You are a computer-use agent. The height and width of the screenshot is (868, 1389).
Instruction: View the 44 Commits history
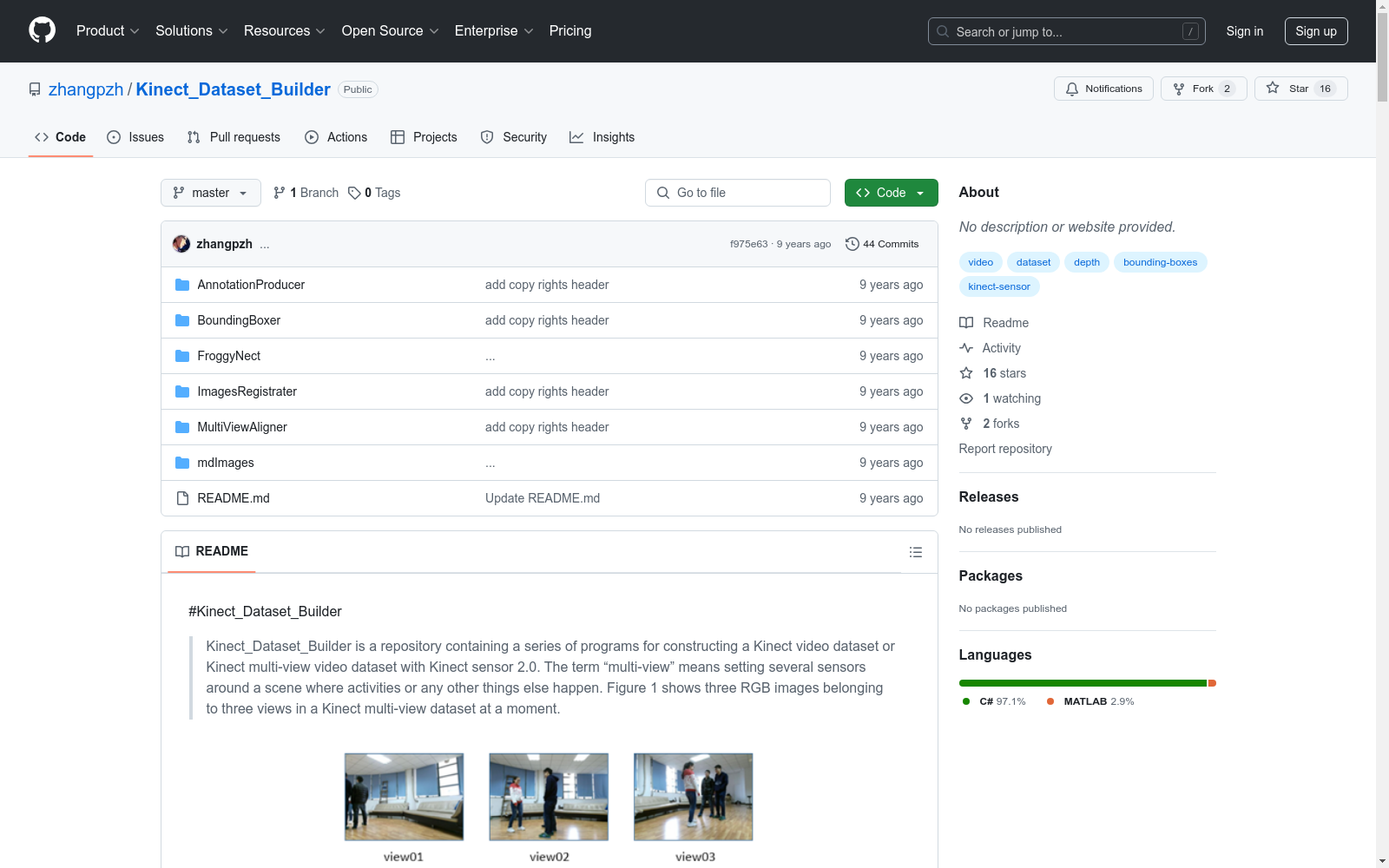click(x=882, y=244)
